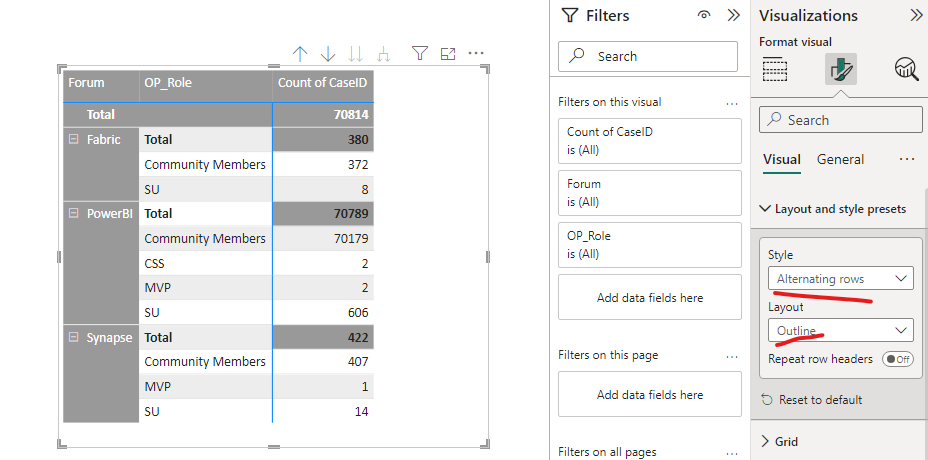Screen dimensions: 928x460
Task: Toggle Repeat row headers switch
Action: pyautogui.click(x=897, y=359)
